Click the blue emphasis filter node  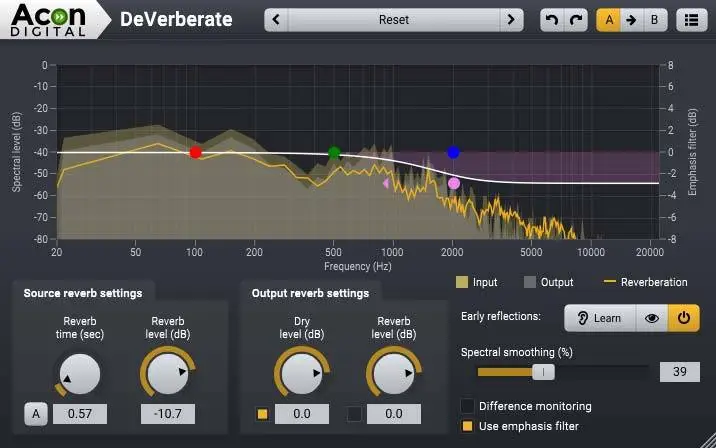click(453, 153)
